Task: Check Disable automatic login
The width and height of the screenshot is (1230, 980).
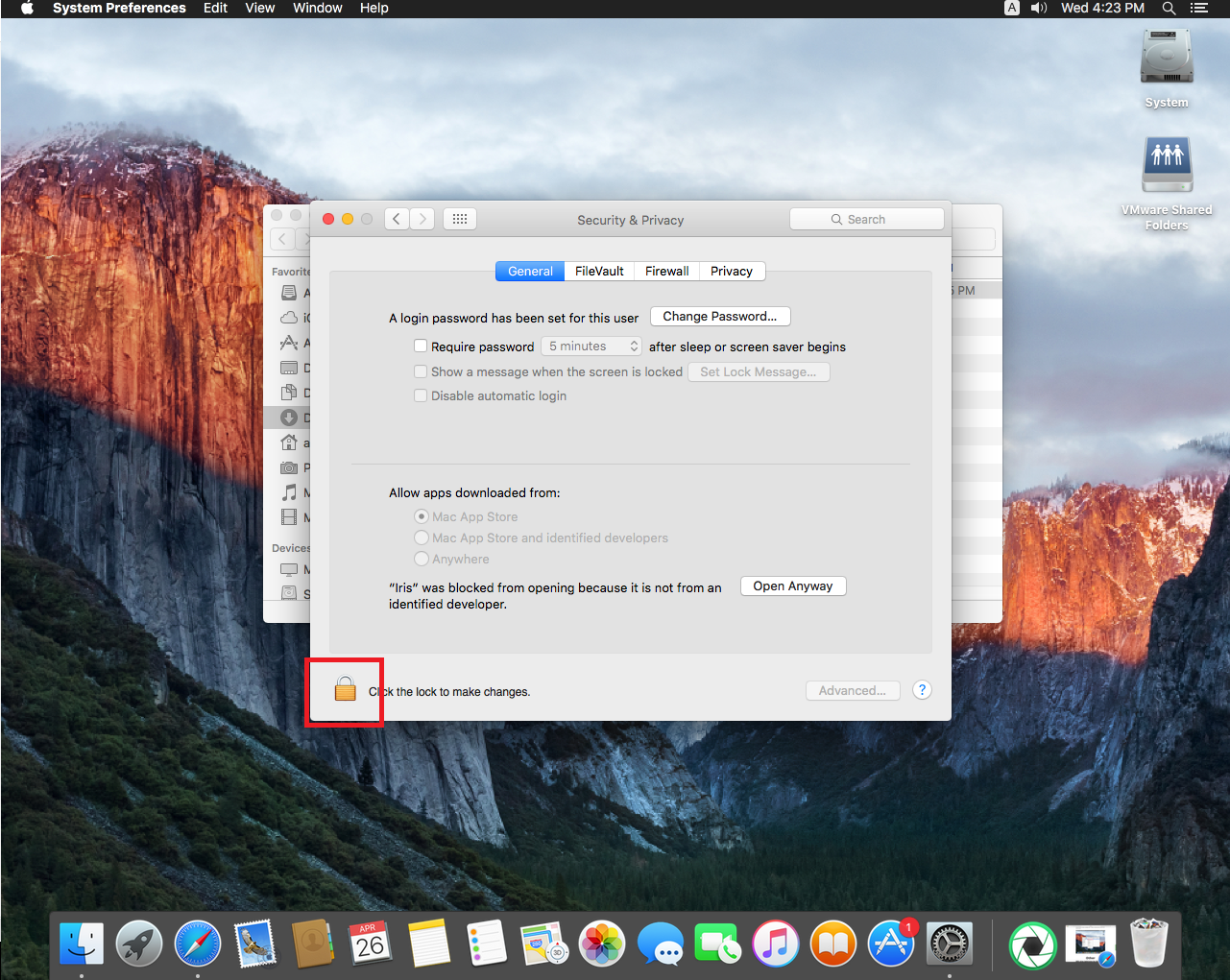Action: 421,395
